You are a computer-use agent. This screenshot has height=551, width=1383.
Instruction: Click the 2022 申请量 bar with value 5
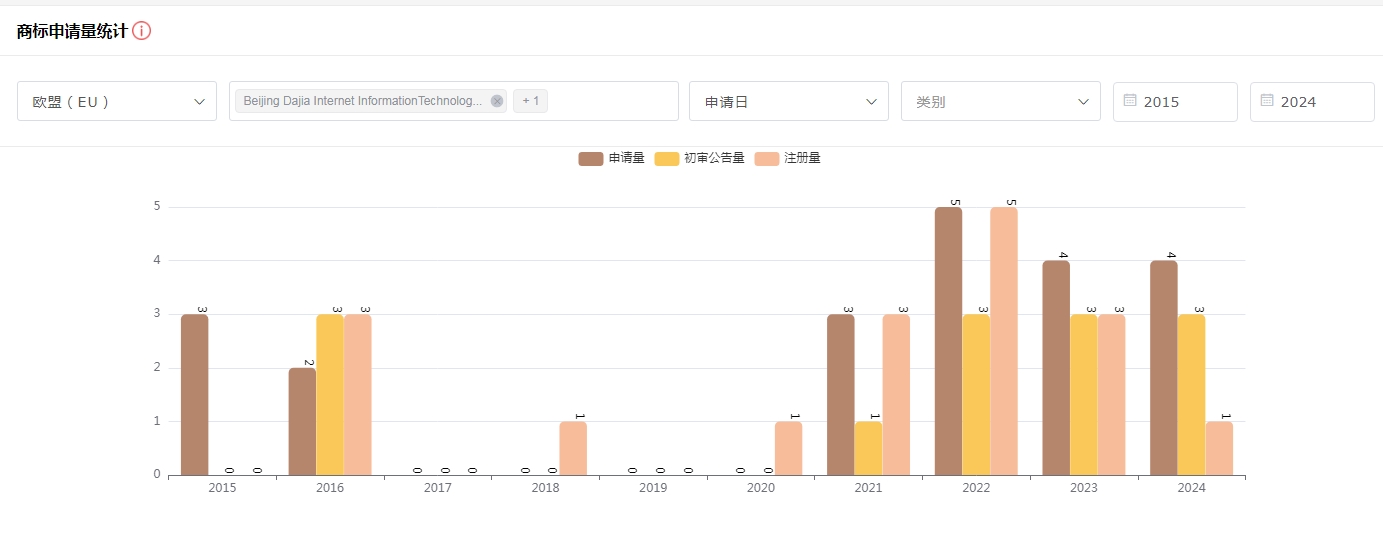pos(948,340)
